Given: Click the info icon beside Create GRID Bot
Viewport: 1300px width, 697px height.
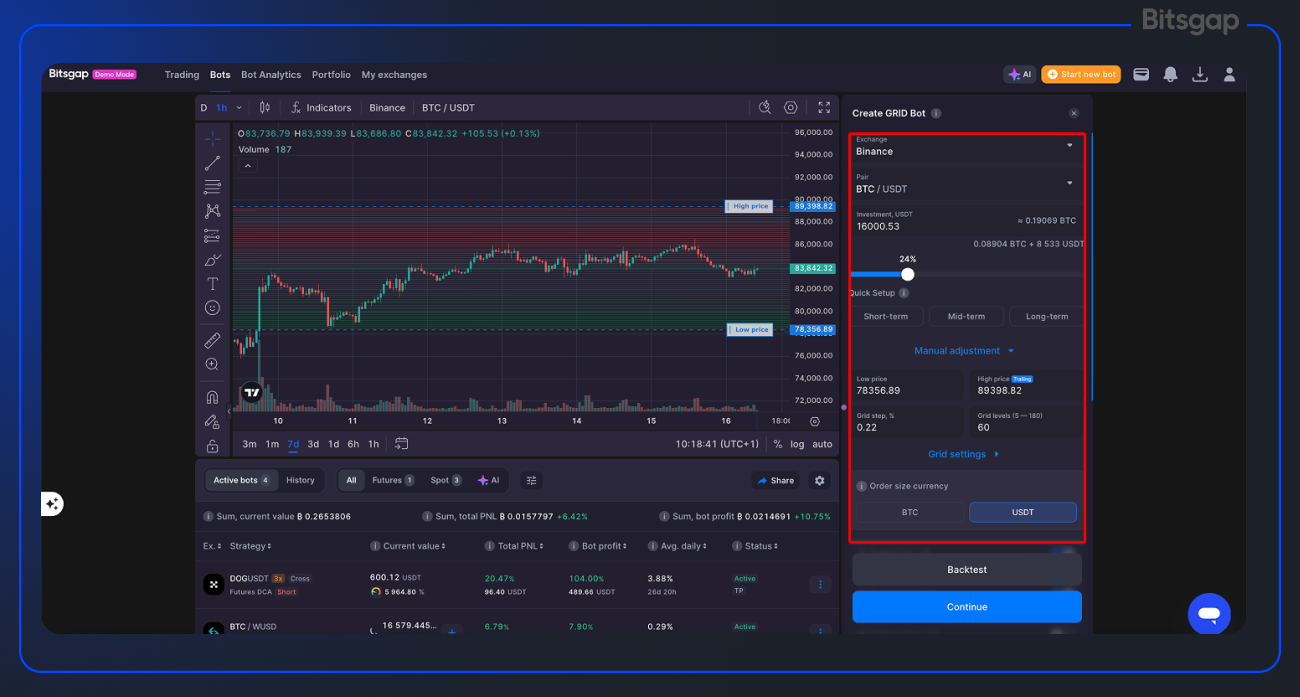Looking at the screenshot, I should tap(936, 114).
